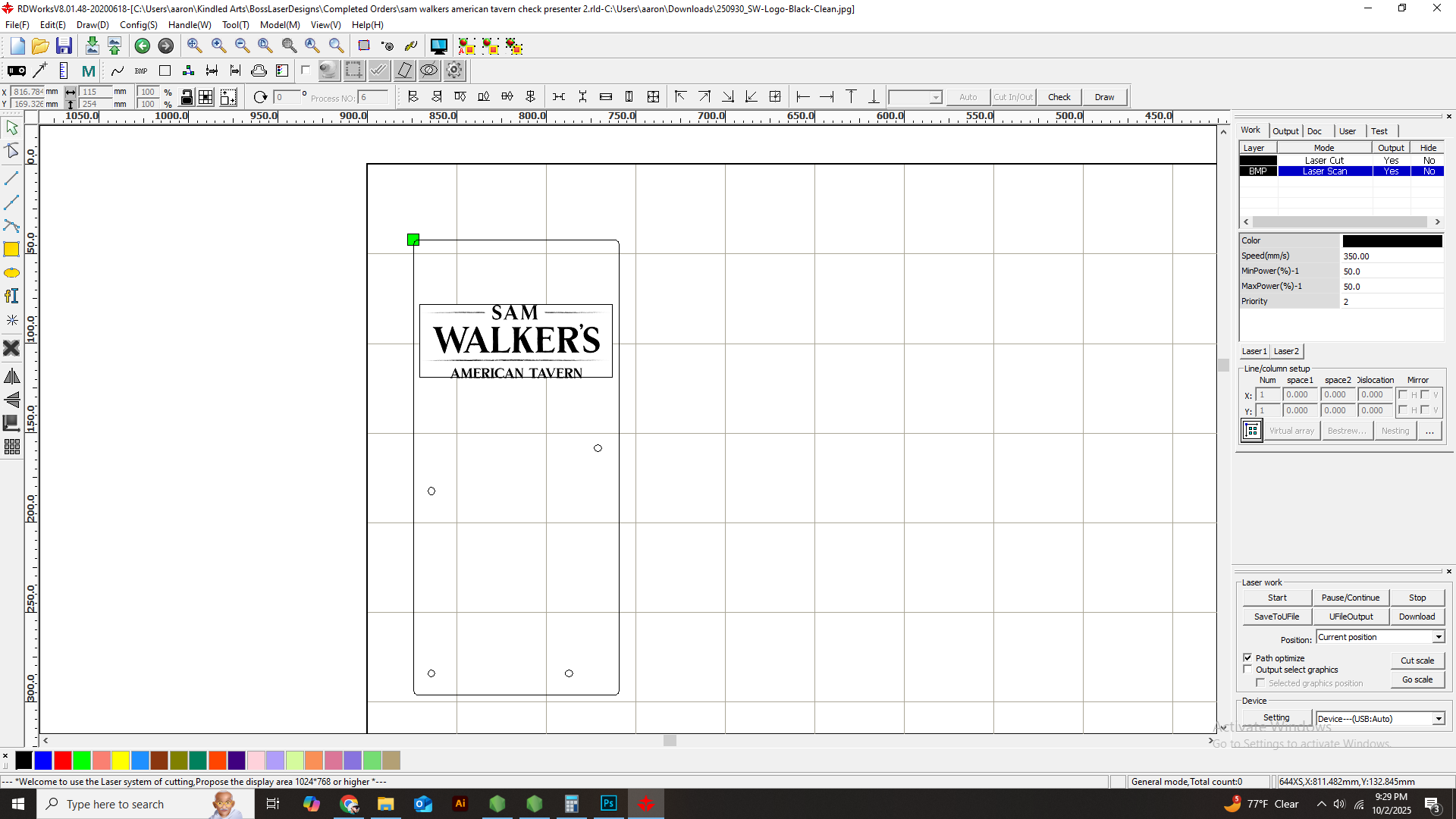
Task: Open the dropdown next to Auto button
Action: [x=936, y=97]
